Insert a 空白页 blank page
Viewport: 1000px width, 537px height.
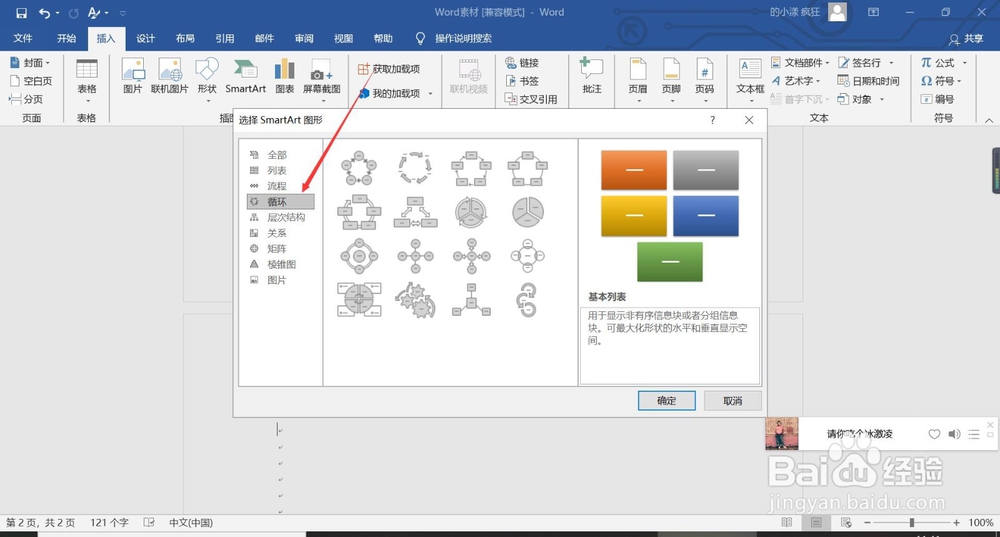tap(31, 81)
